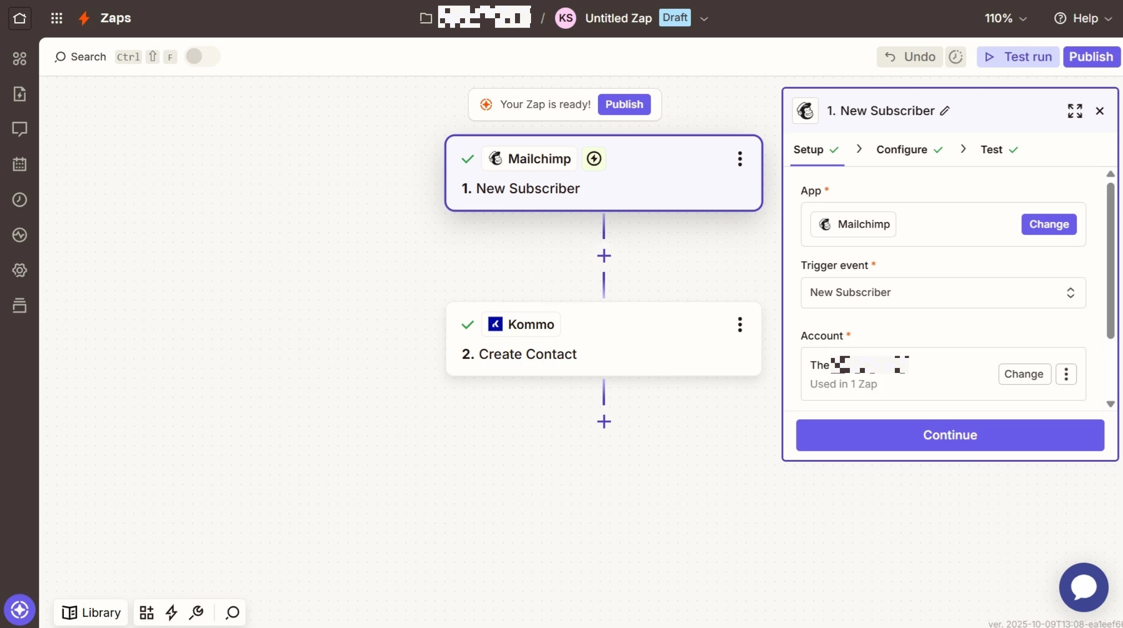Open the three-dot menu on Kommo step
The width and height of the screenshot is (1123, 628).
[x=739, y=325]
